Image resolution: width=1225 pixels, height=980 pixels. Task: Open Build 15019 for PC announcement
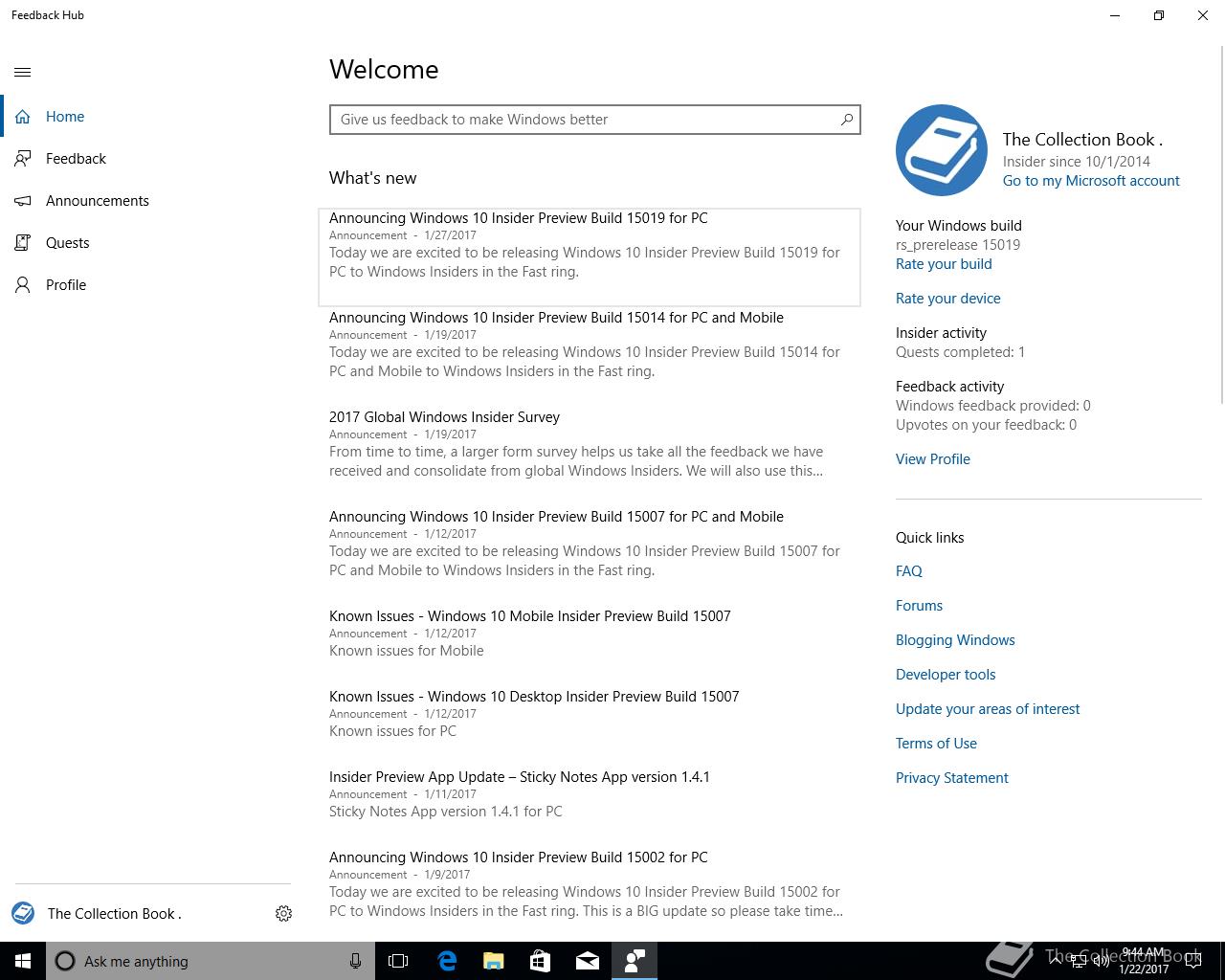click(x=590, y=256)
